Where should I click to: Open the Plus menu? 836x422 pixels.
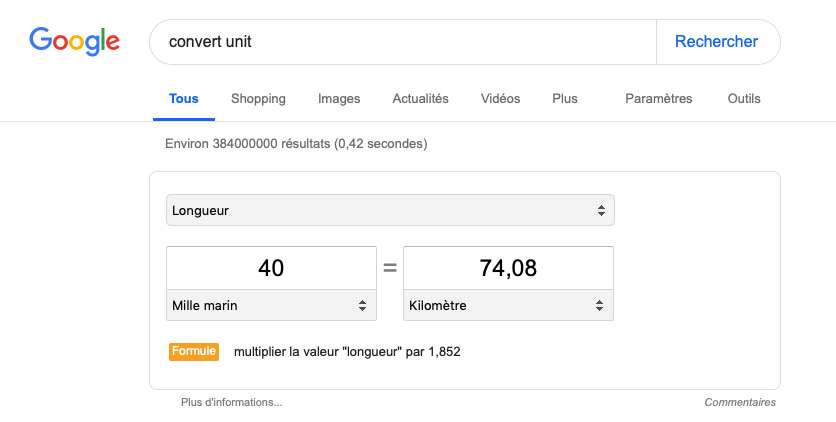pos(564,99)
